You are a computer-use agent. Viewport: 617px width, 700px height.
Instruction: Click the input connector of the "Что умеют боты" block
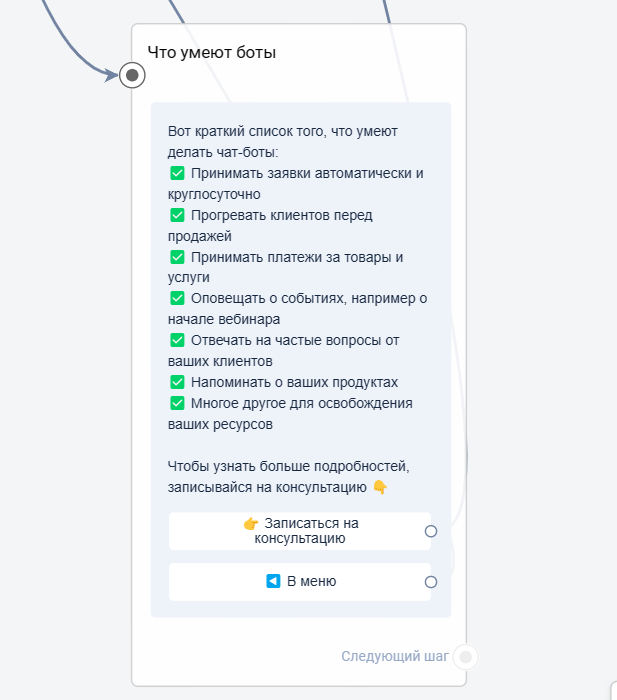[132, 75]
